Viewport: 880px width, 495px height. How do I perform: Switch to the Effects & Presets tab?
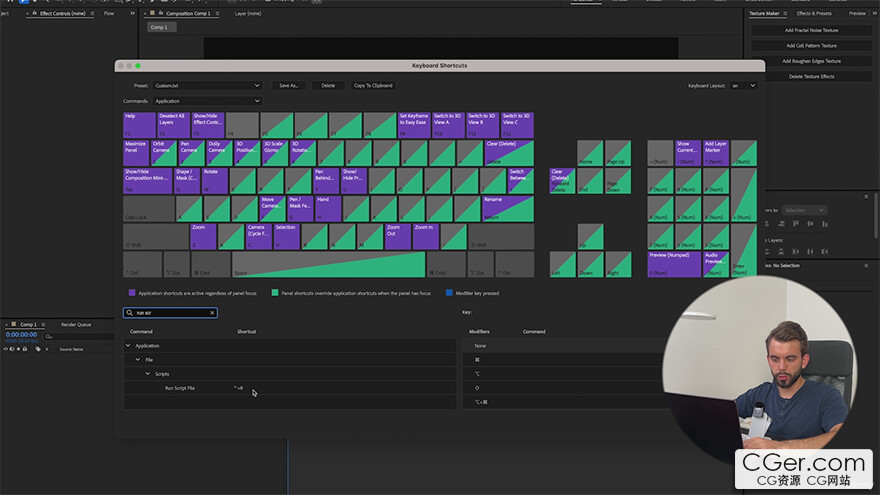[813, 13]
